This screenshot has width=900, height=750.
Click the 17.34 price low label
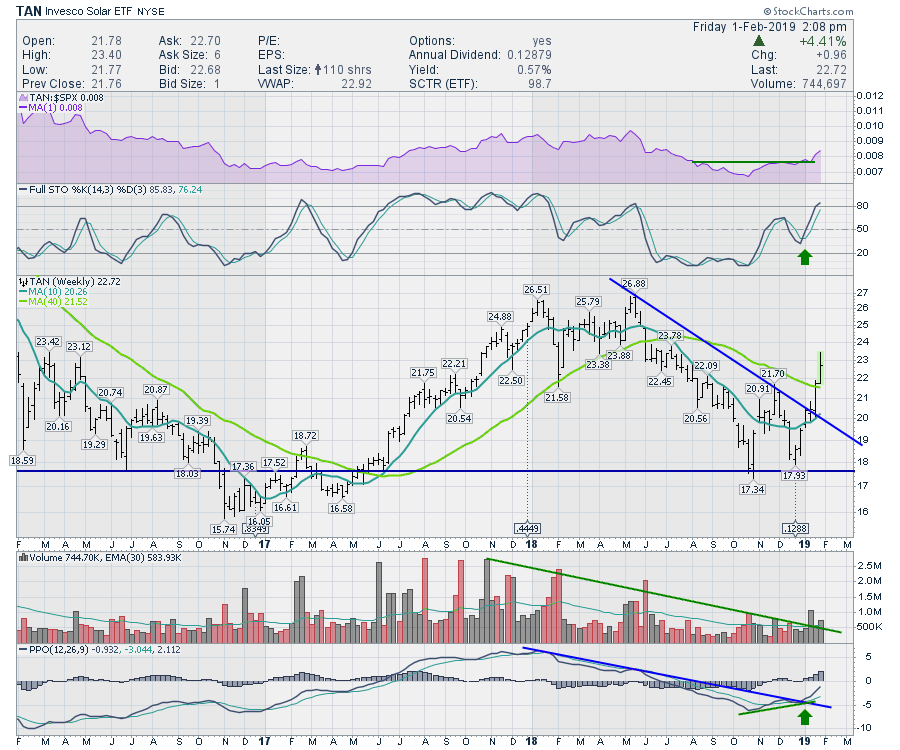click(x=752, y=489)
